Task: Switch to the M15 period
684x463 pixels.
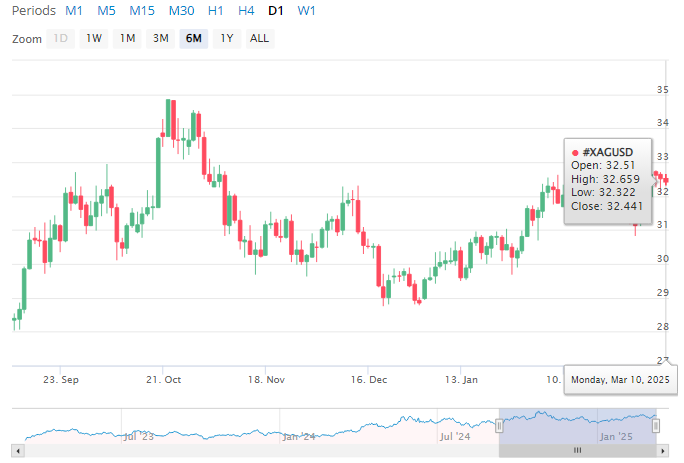Action: click(142, 10)
